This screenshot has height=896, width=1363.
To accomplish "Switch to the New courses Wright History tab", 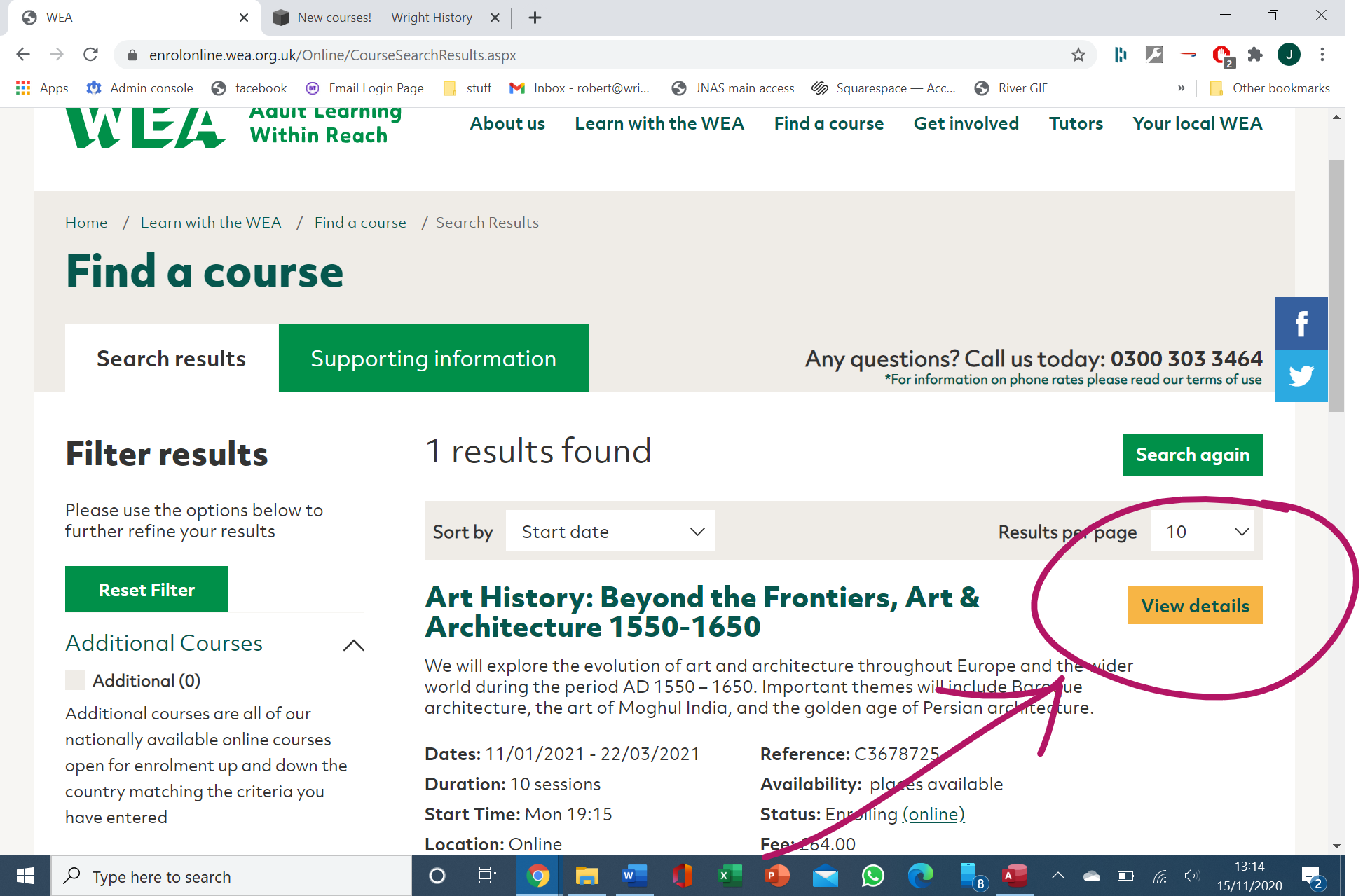I will coord(386,18).
